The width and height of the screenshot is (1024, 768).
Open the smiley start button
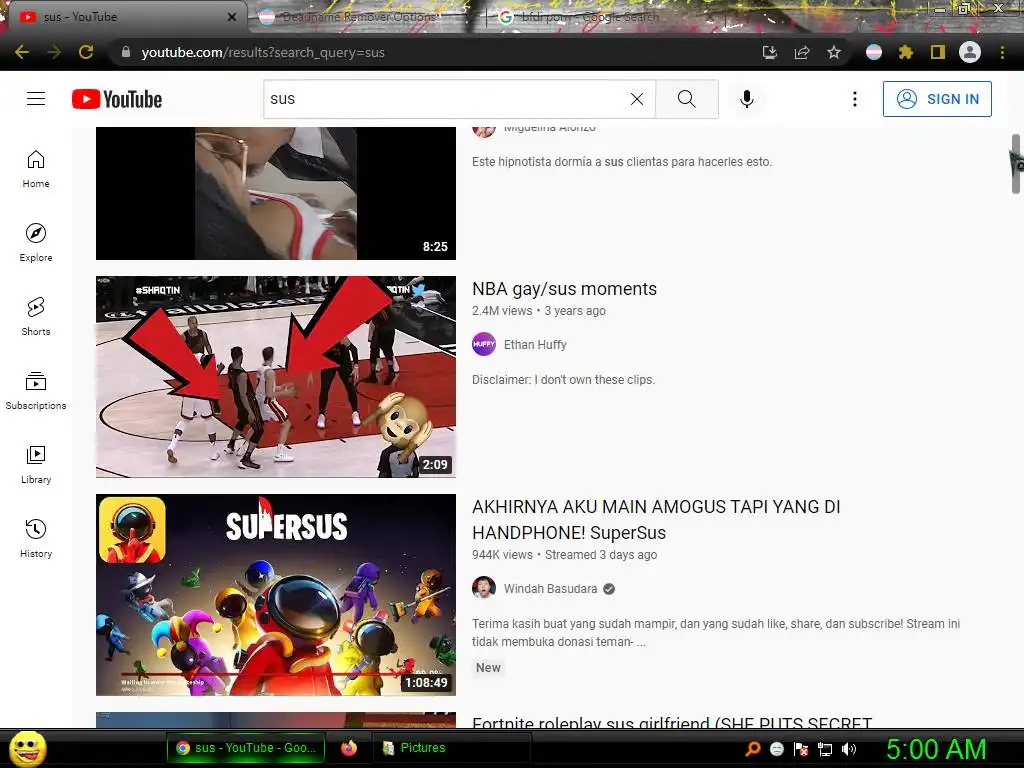[x=27, y=749]
